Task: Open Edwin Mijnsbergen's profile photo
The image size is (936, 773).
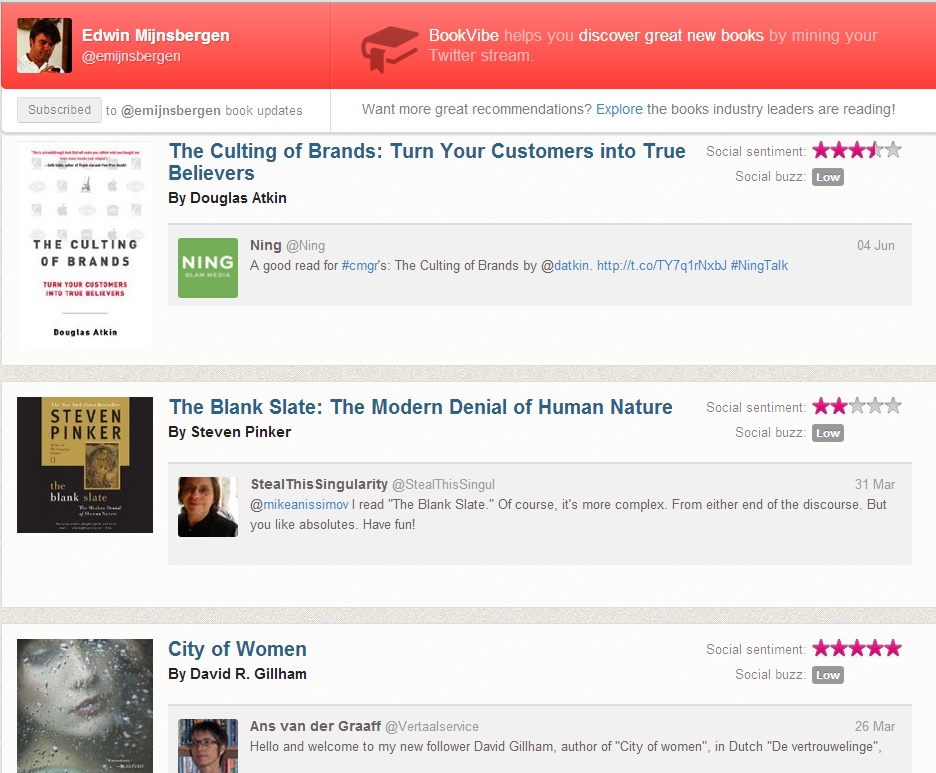Action: point(45,45)
